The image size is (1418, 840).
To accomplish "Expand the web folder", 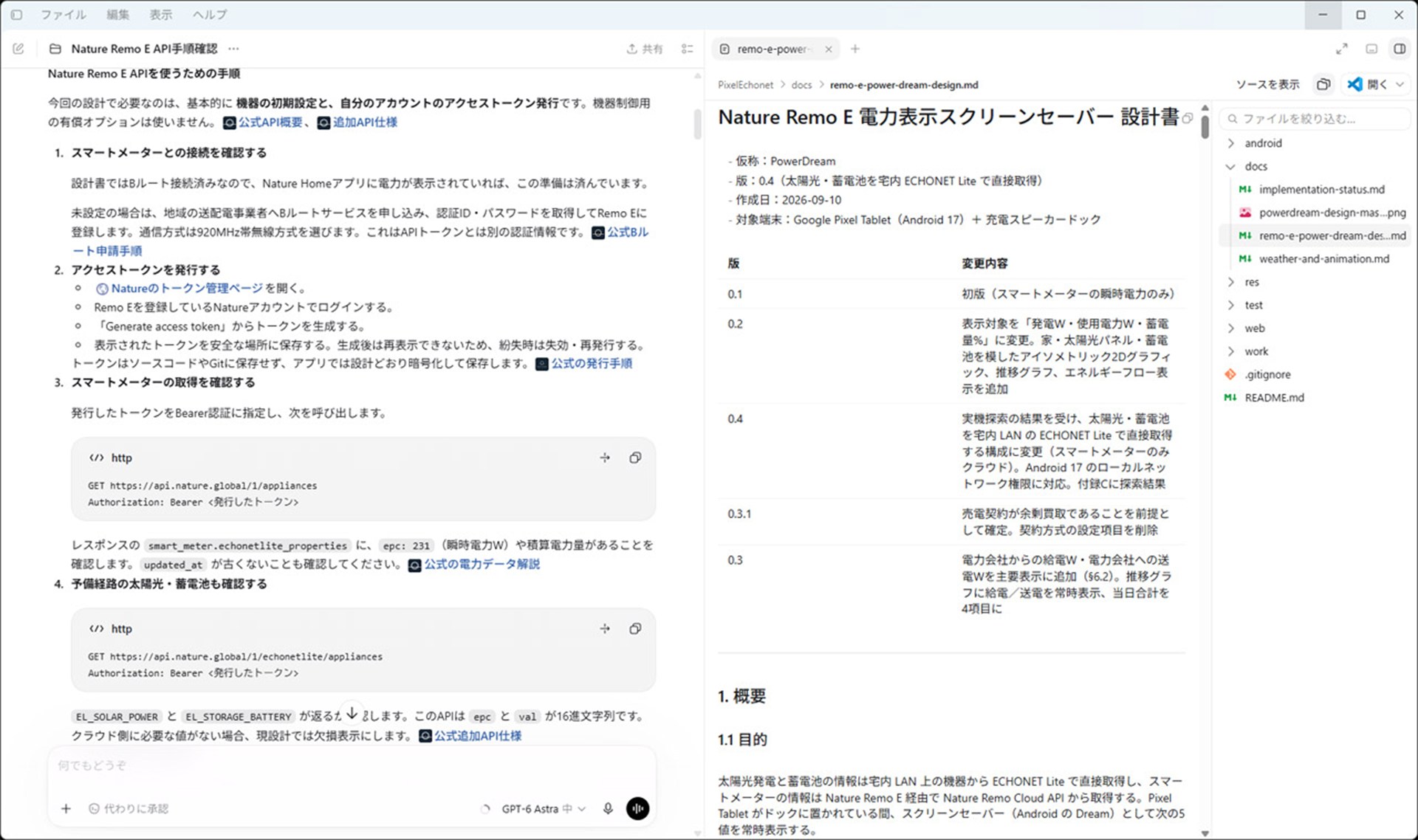I will 1315,328.
